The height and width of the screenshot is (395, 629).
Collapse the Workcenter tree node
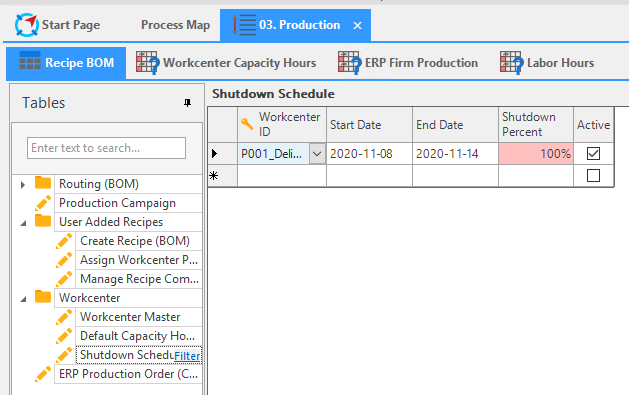[x=23, y=299]
